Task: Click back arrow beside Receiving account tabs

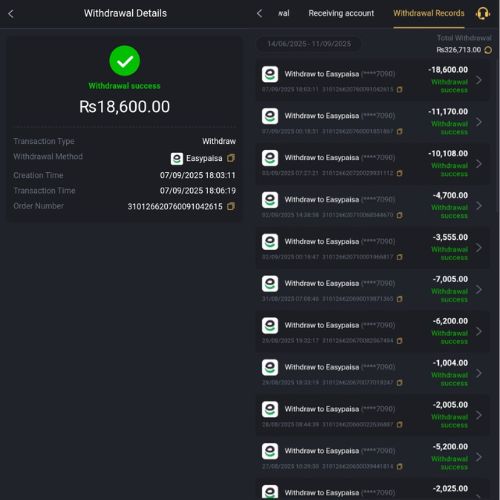Action: click(x=260, y=14)
